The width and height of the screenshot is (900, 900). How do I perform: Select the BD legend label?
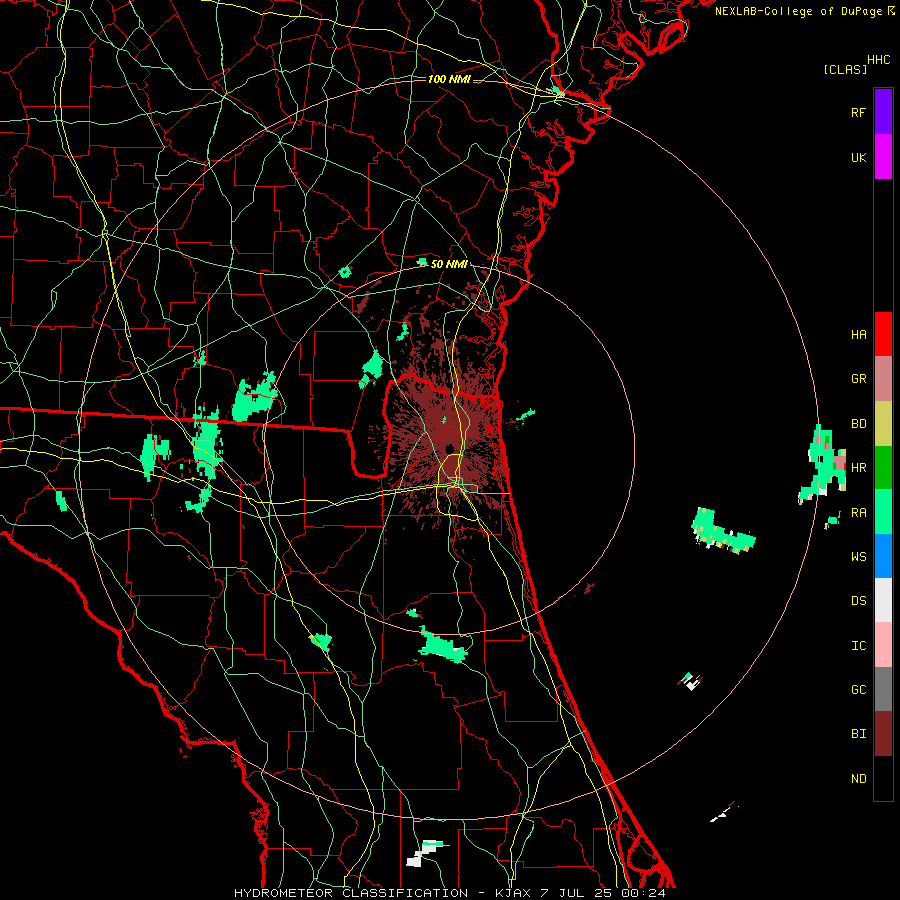pyautogui.click(x=858, y=424)
